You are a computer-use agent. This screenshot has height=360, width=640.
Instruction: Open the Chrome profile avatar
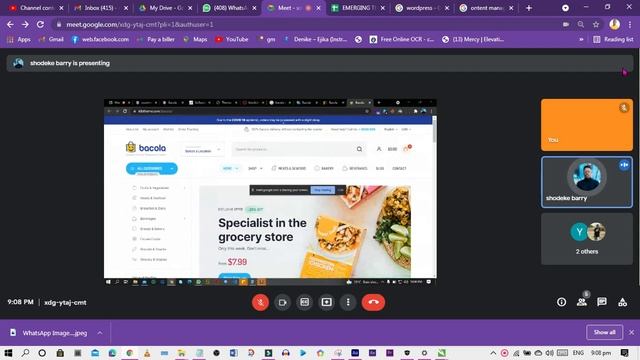pos(615,24)
